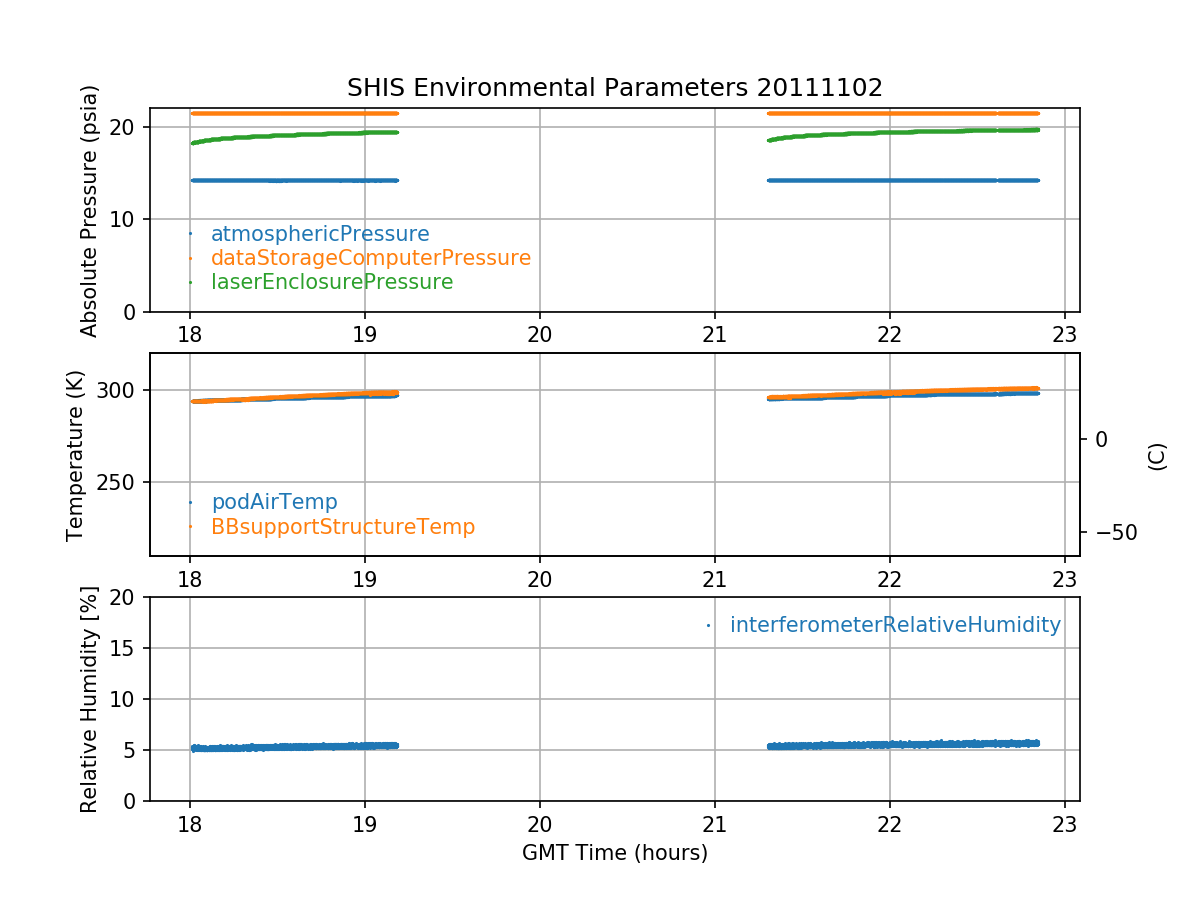The width and height of the screenshot is (1200, 900).
Task: Select the atmosphericPressure legend entry
Action: 319,234
